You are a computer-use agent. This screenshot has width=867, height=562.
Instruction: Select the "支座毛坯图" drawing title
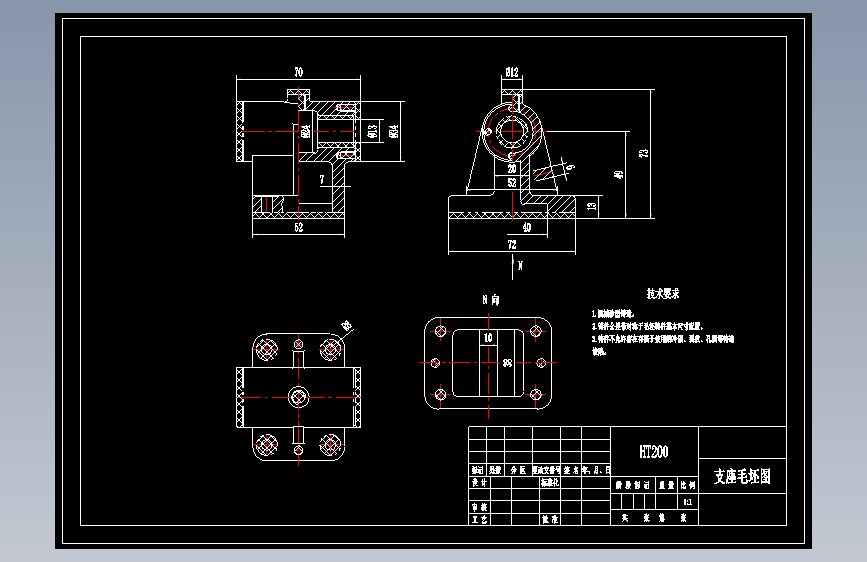tap(742, 476)
